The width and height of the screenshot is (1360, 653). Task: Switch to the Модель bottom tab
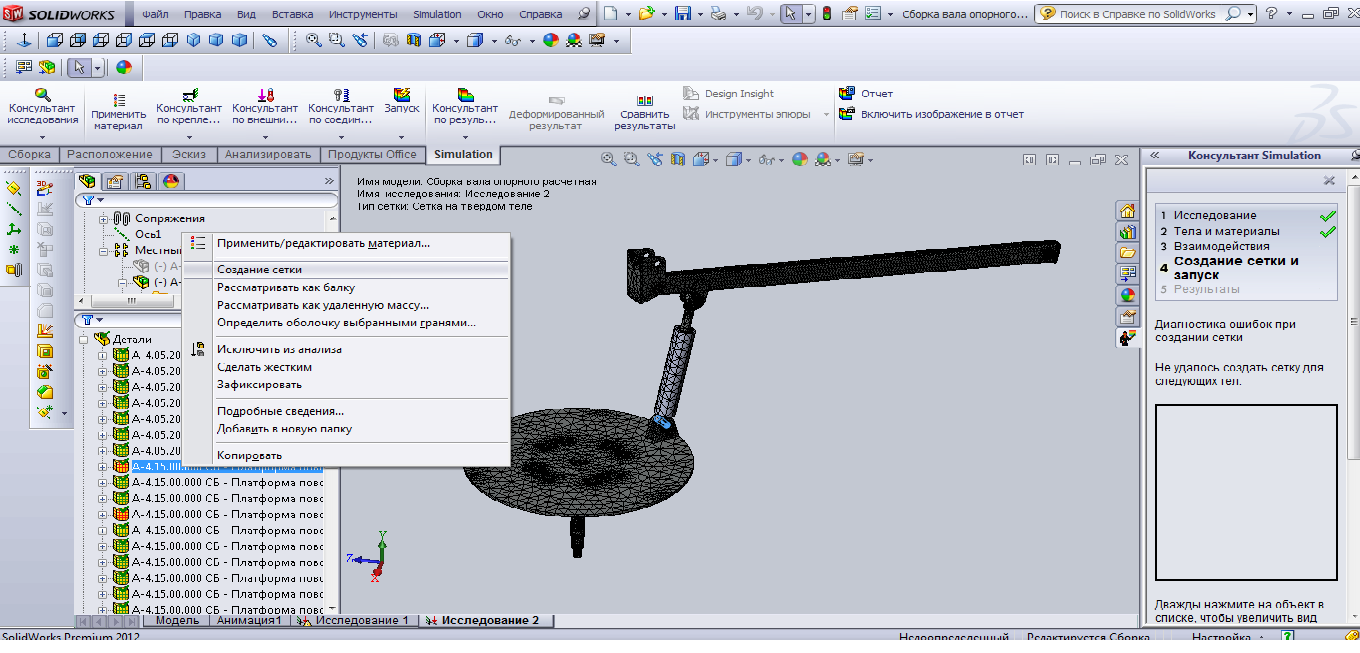coord(178,620)
